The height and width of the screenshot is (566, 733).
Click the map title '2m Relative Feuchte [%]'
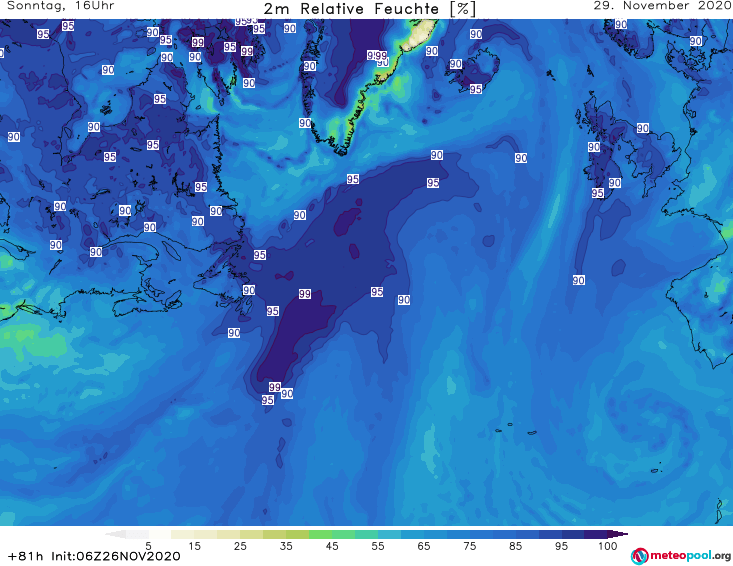[x=369, y=9]
